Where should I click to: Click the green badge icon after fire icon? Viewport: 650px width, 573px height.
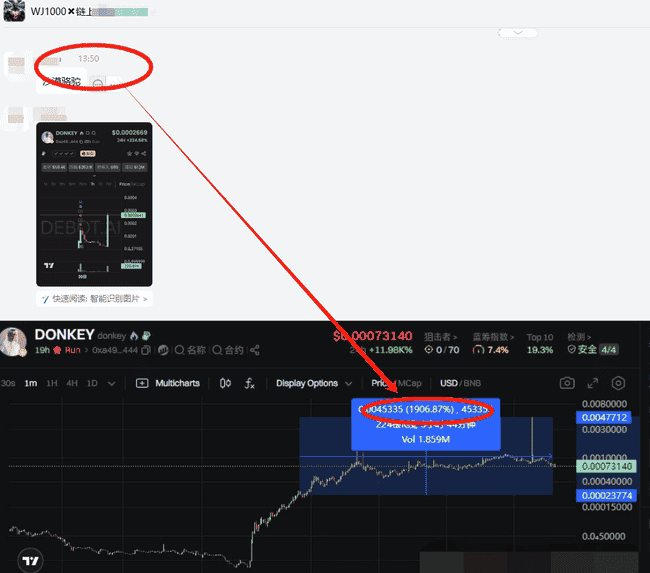click(x=146, y=335)
